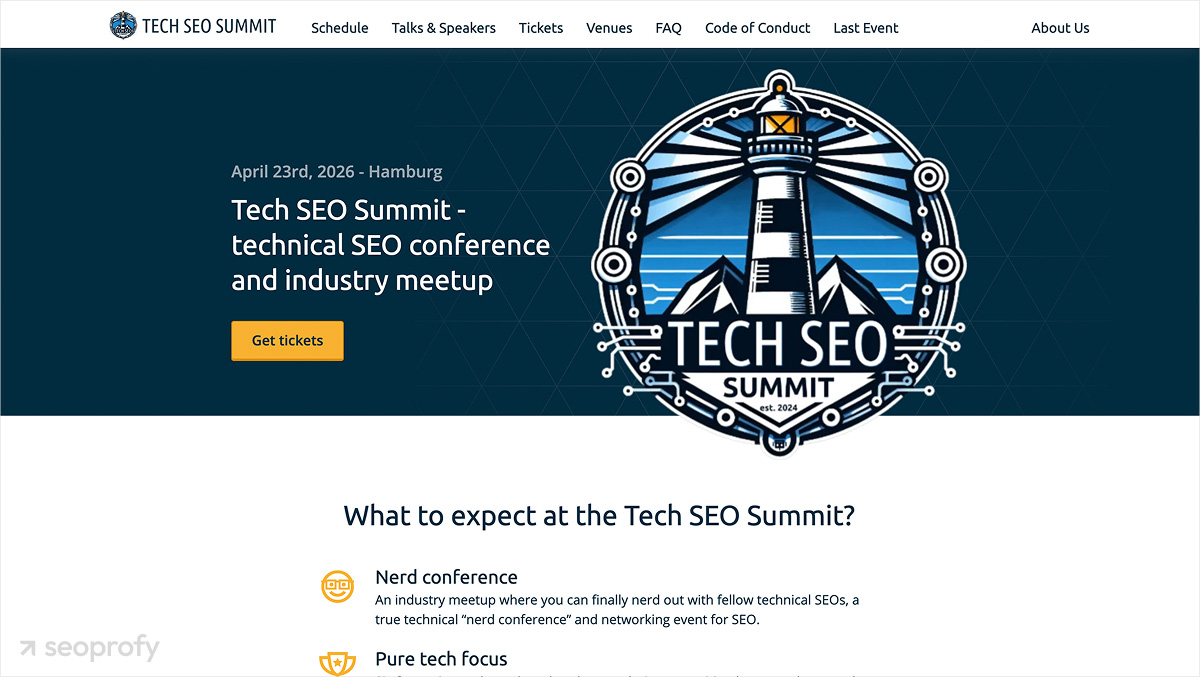View the Venues page
The width and height of the screenshot is (1200, 677).
point(609,28)
